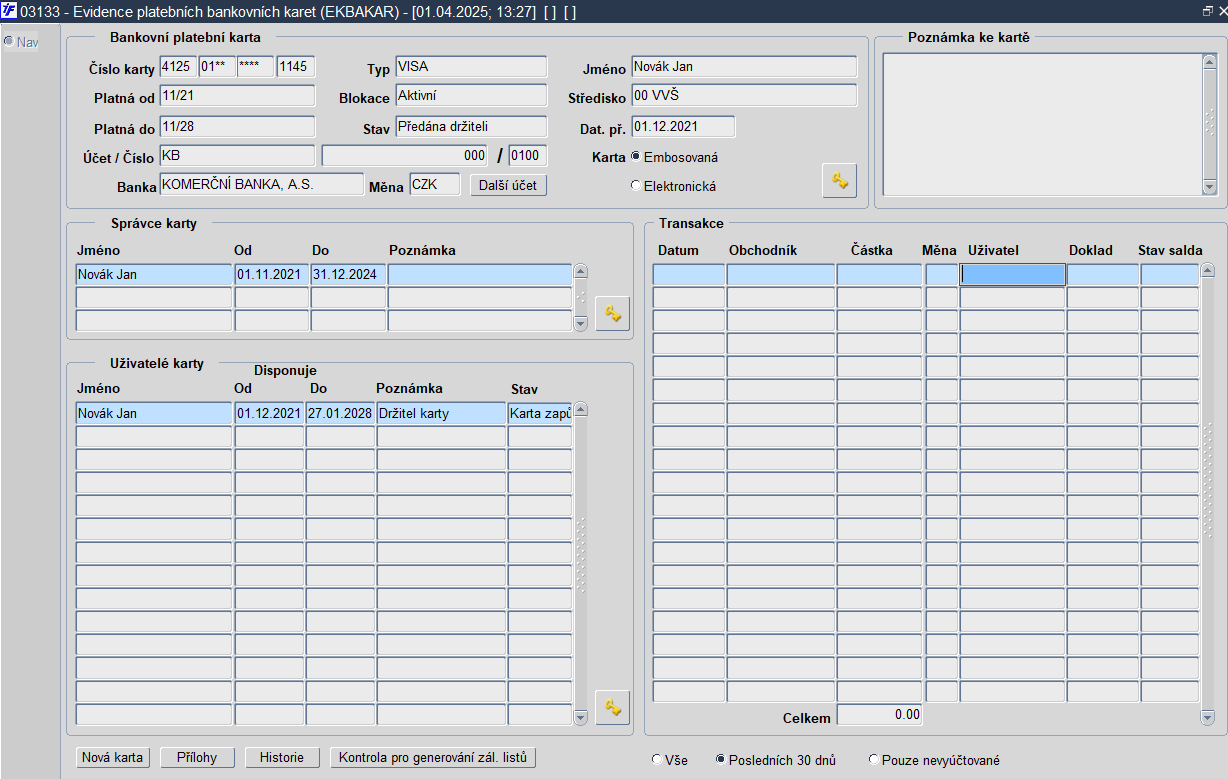This screenshot has height=779, width=1228.
Task: Click Kontrola pro generování zál. listů
Action: (433, 757)
